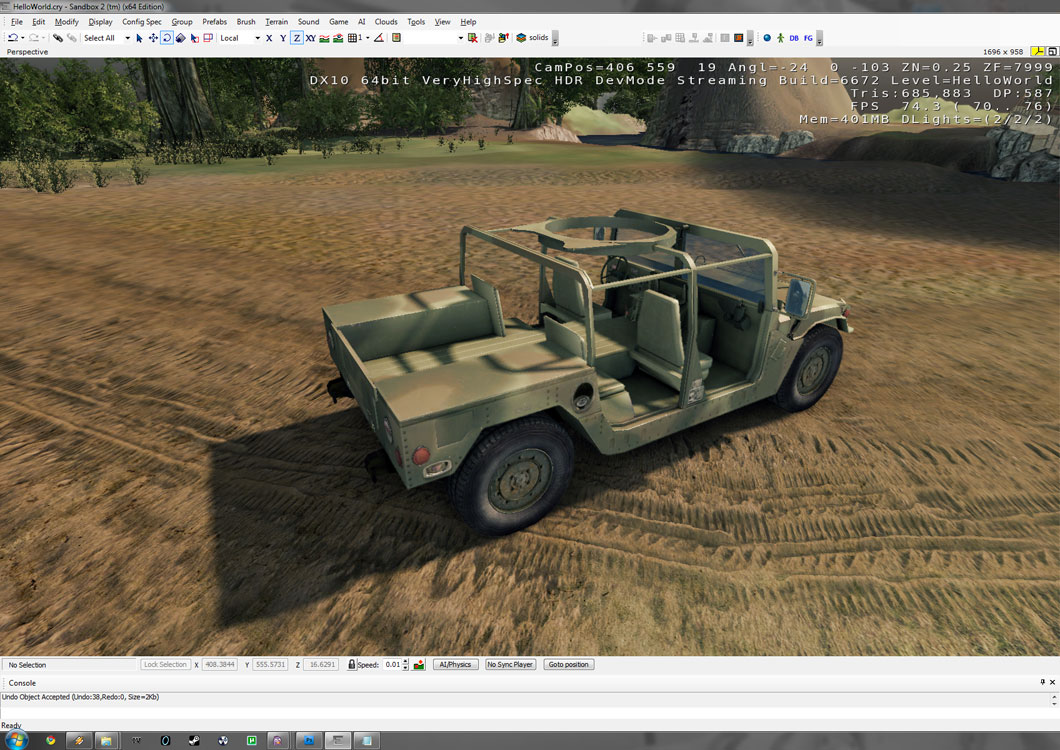
Task: Open the Flow Graph (FG) icon
Action: (809, 38)
